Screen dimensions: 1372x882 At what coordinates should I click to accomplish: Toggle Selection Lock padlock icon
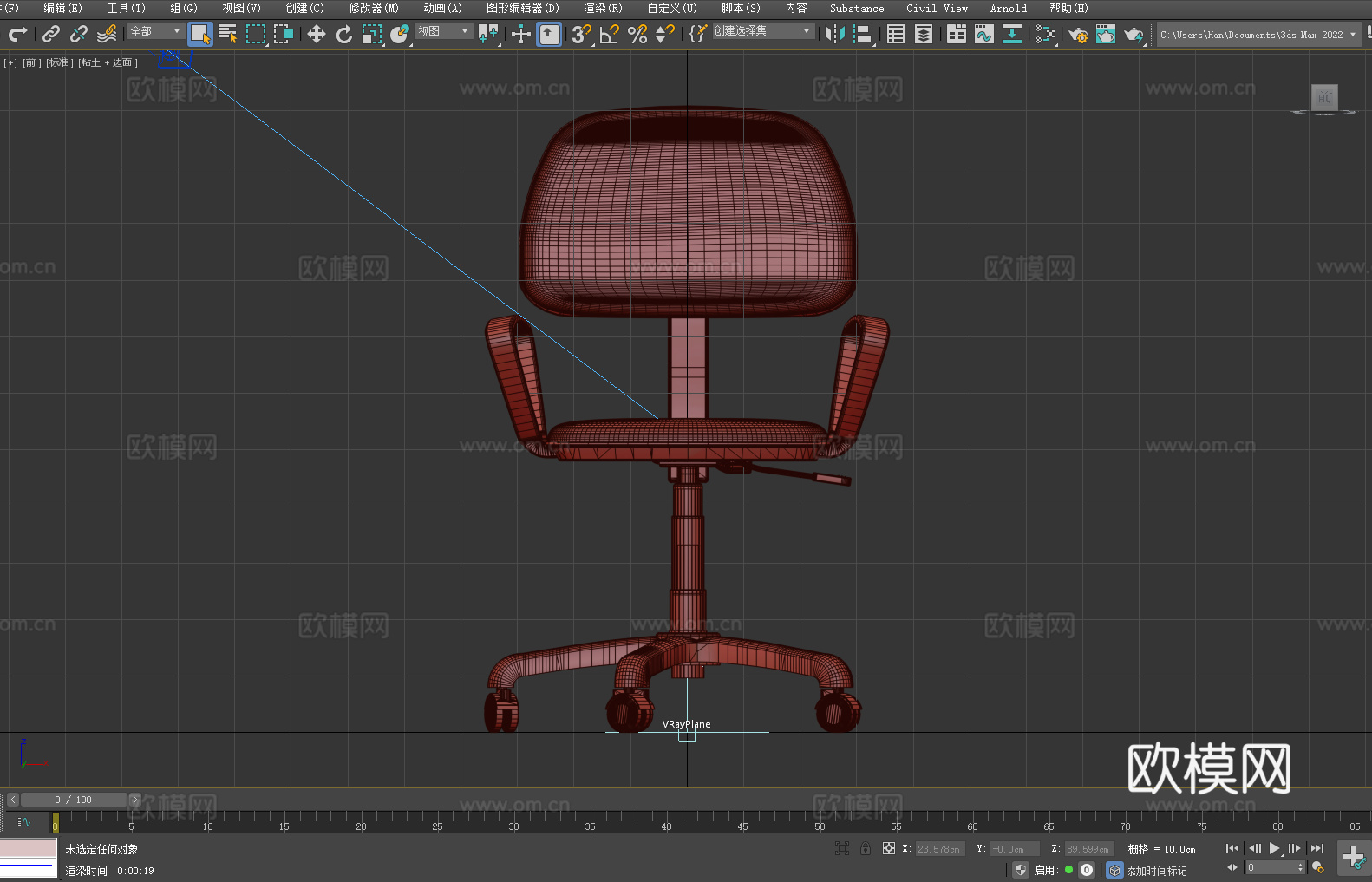click(x=866, y=848)
